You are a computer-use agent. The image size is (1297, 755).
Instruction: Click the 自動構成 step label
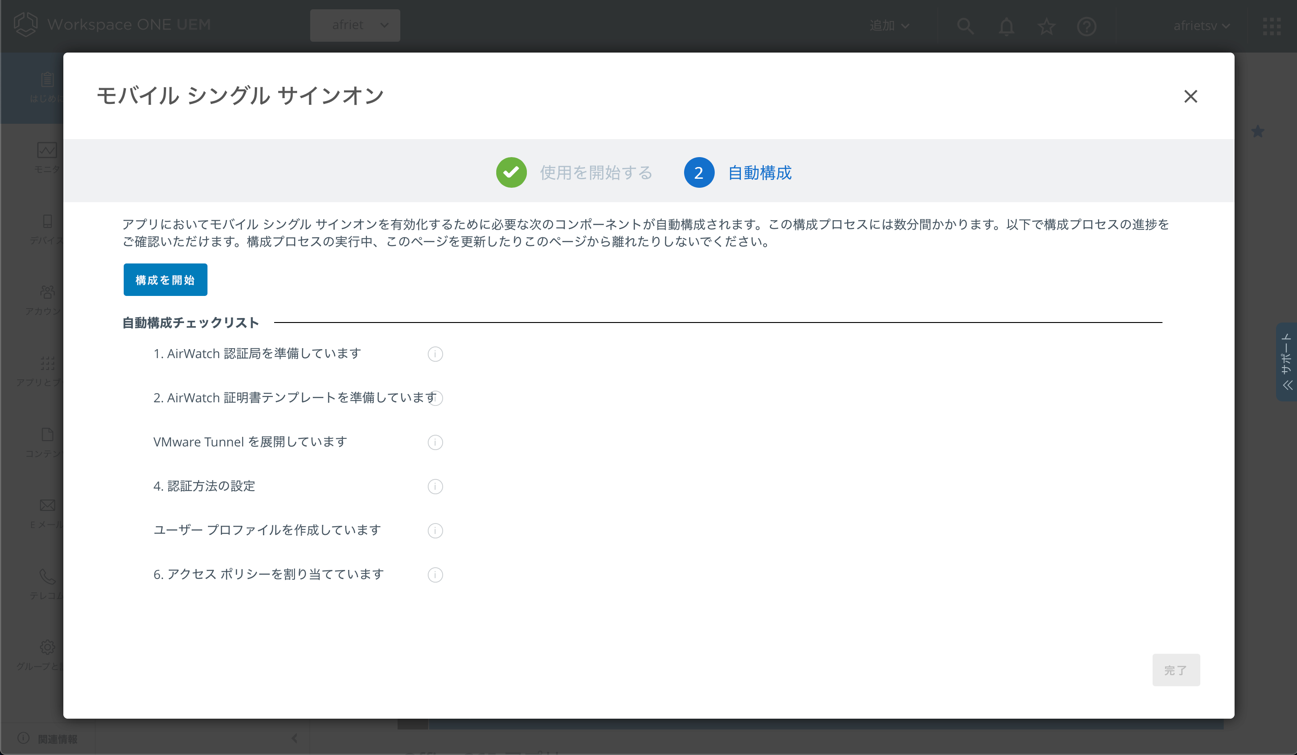coord(760,173)
